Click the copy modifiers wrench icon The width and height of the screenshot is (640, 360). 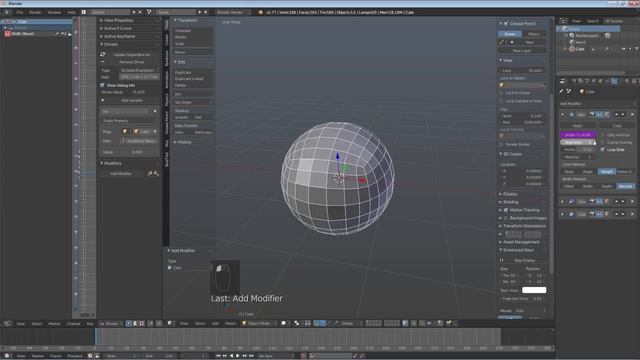150,173
